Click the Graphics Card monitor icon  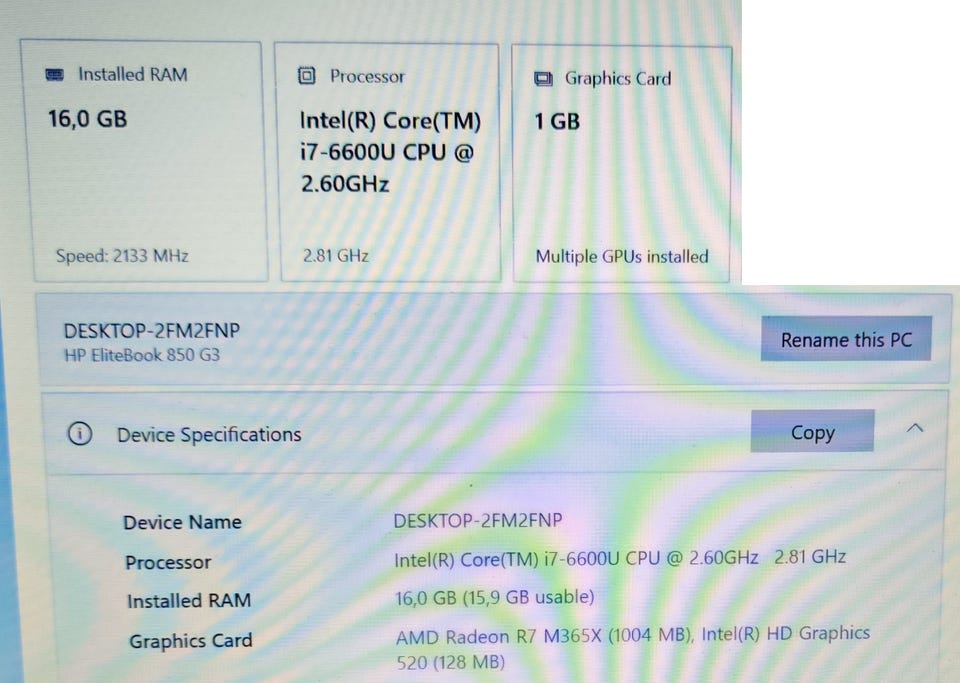pyautogui.click(x=544, y=79)
